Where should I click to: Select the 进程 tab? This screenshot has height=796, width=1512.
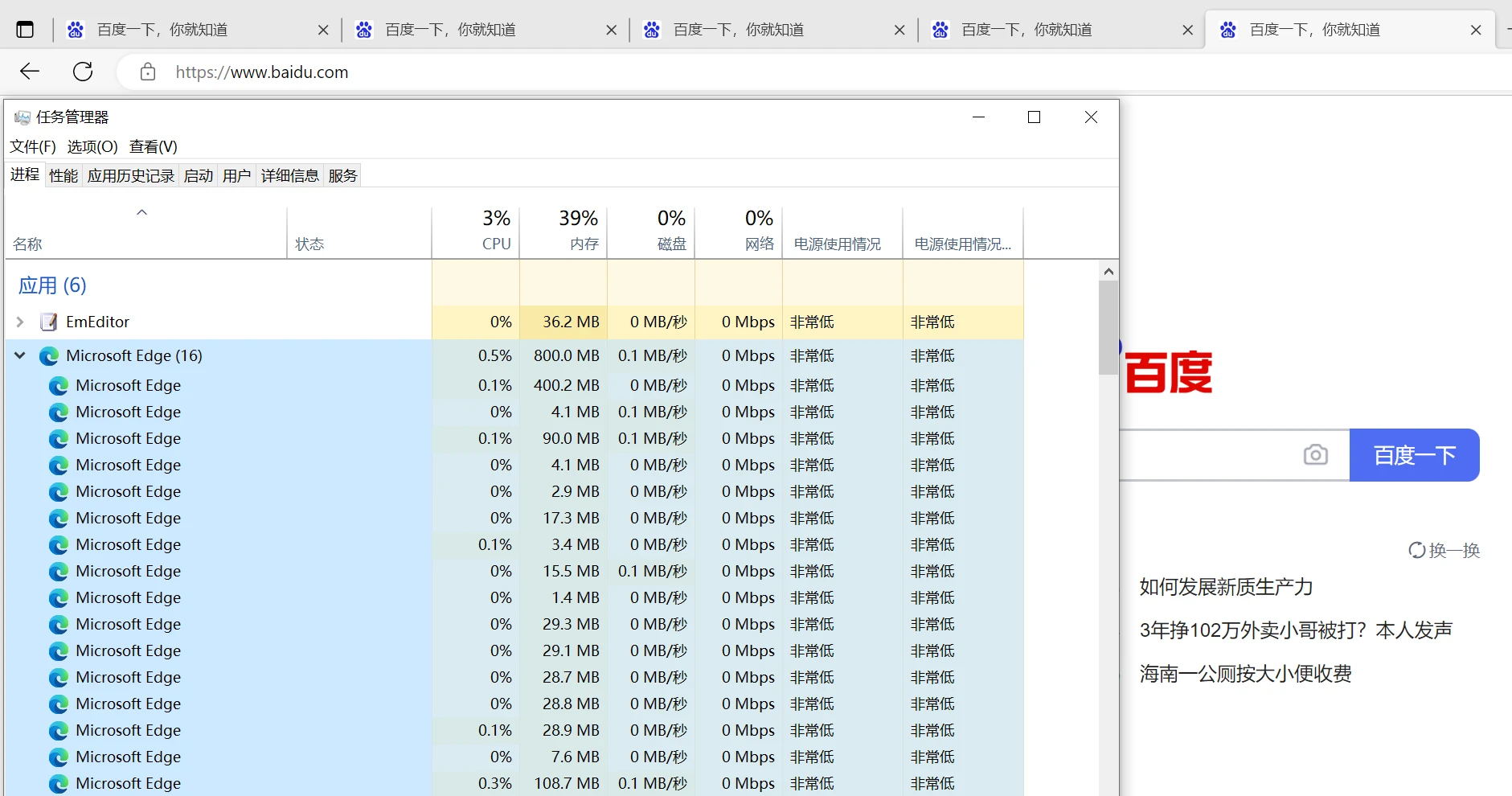(25, 174)
